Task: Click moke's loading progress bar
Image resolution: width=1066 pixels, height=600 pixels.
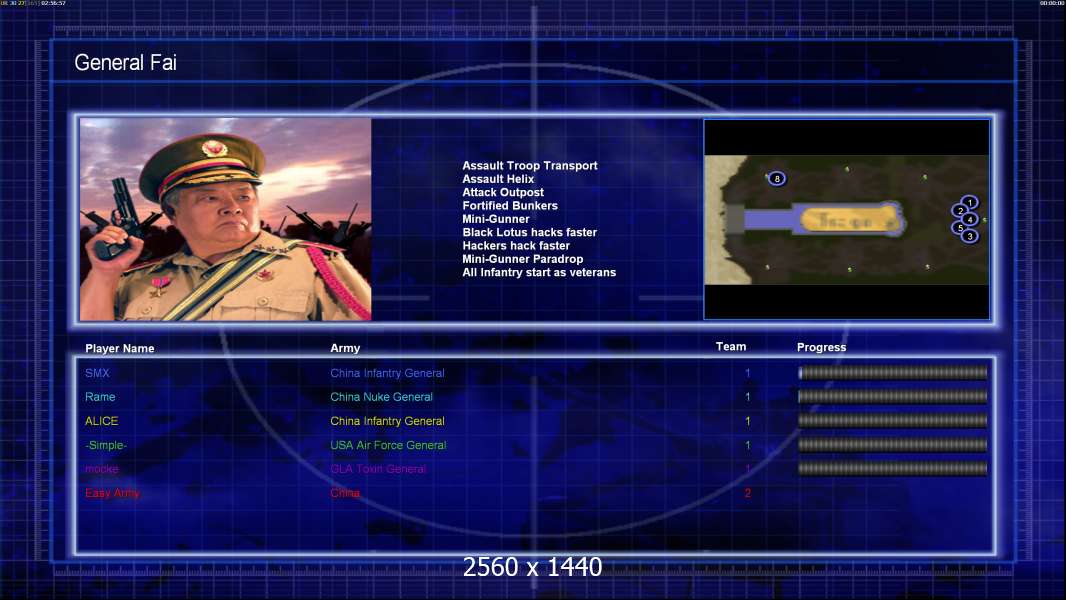Action: 893,468
